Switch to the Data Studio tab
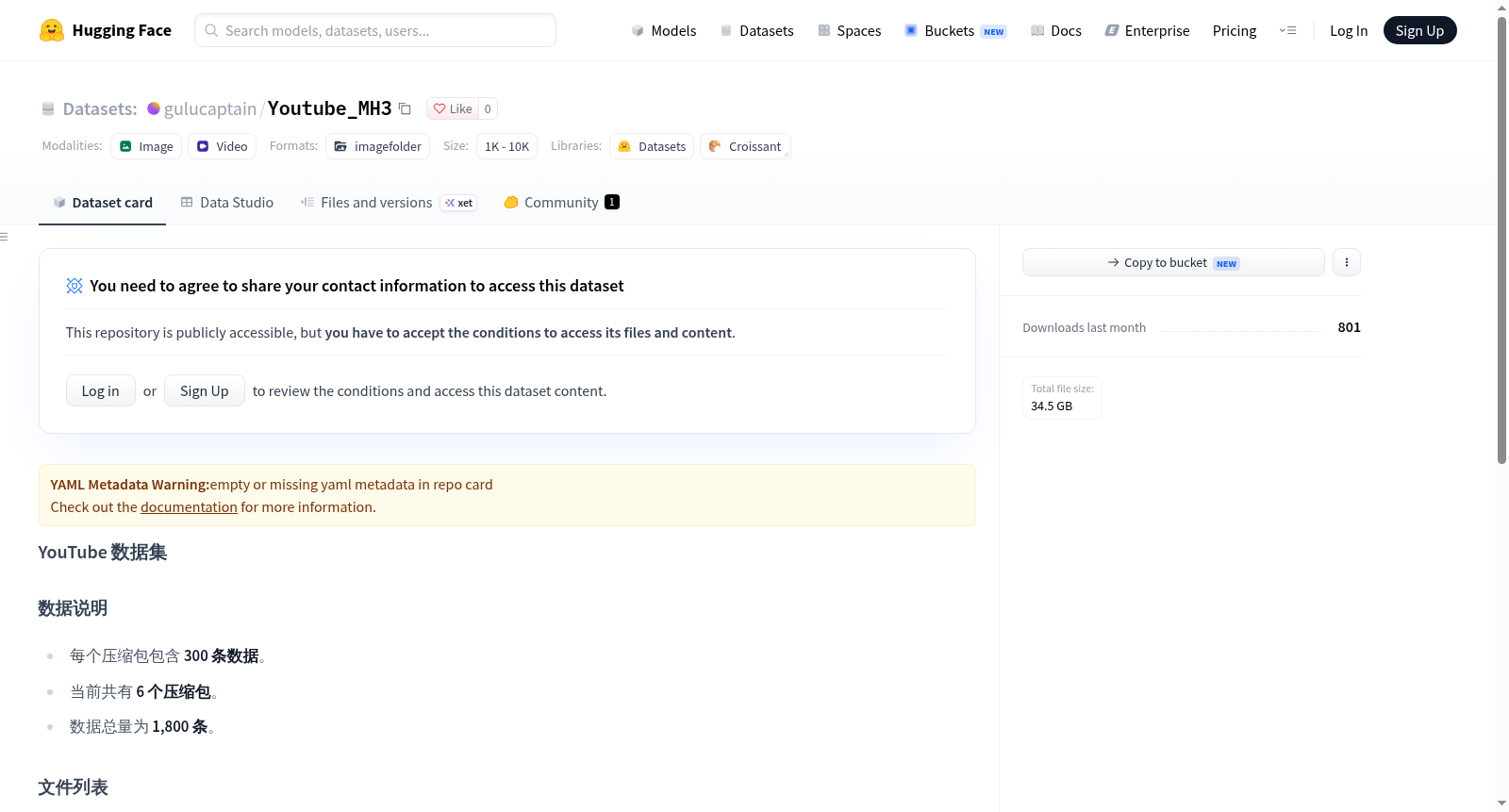Viewport: 1509px width, 812px height. (x=227, y=202)
